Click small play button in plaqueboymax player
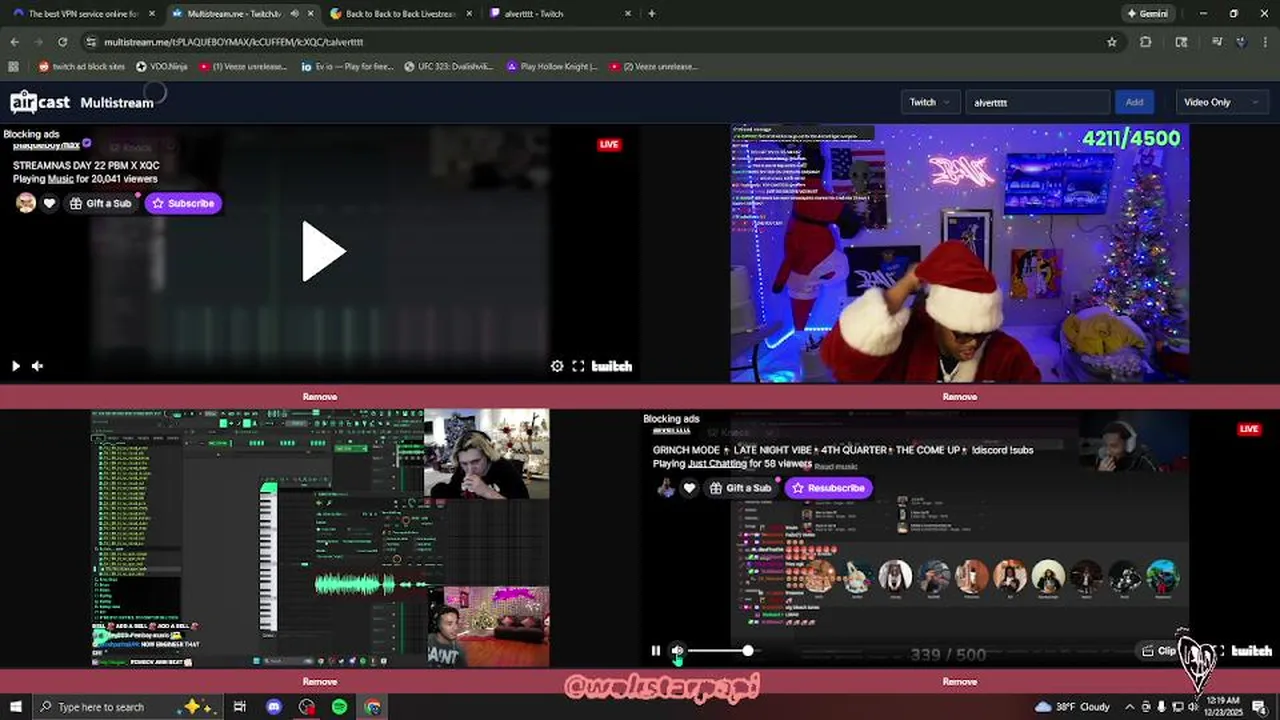This screenshot has height=720, width=1280. [x=15, y=366]
